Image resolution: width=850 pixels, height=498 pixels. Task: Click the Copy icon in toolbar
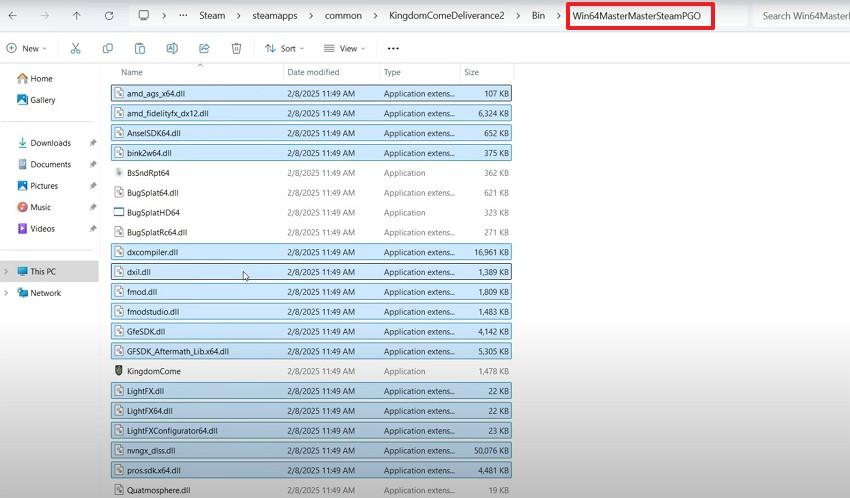107,48
